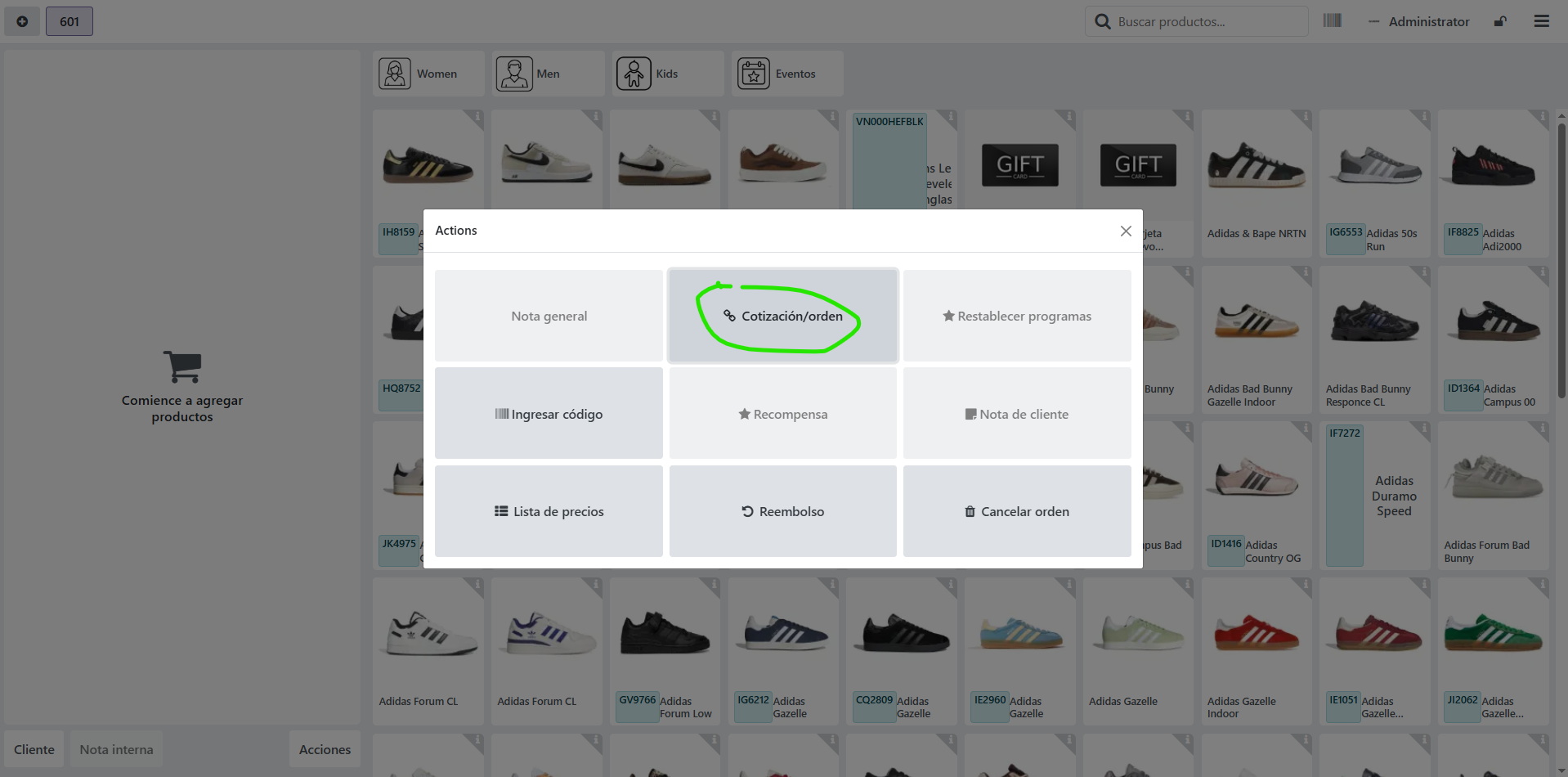Select Adidas & Bape NRTN product
Viewport: 1568px width, 777px height.
(1257, 184)
